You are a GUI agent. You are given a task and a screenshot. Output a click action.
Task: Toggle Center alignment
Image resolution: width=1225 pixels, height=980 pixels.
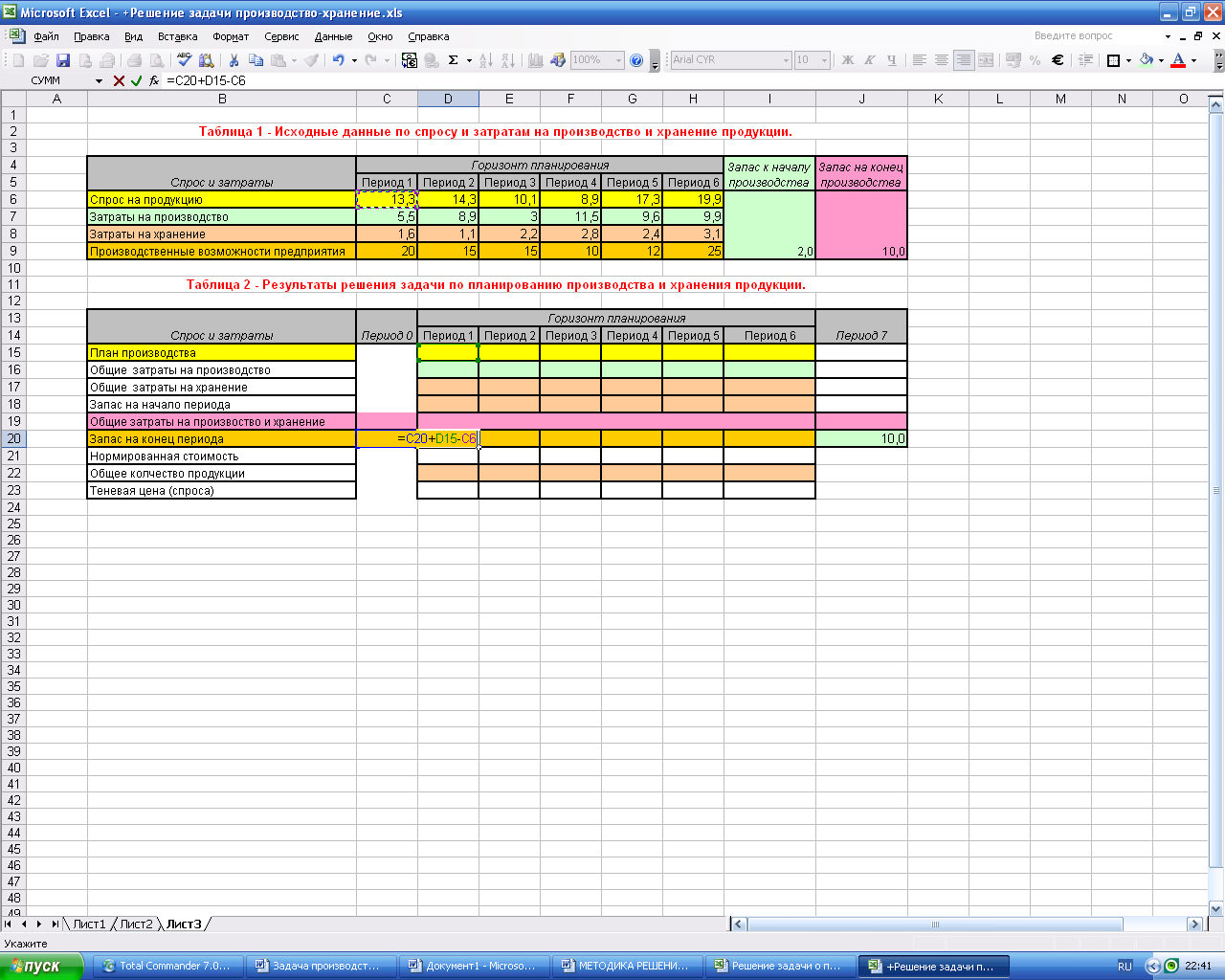(x=942, y=60)
